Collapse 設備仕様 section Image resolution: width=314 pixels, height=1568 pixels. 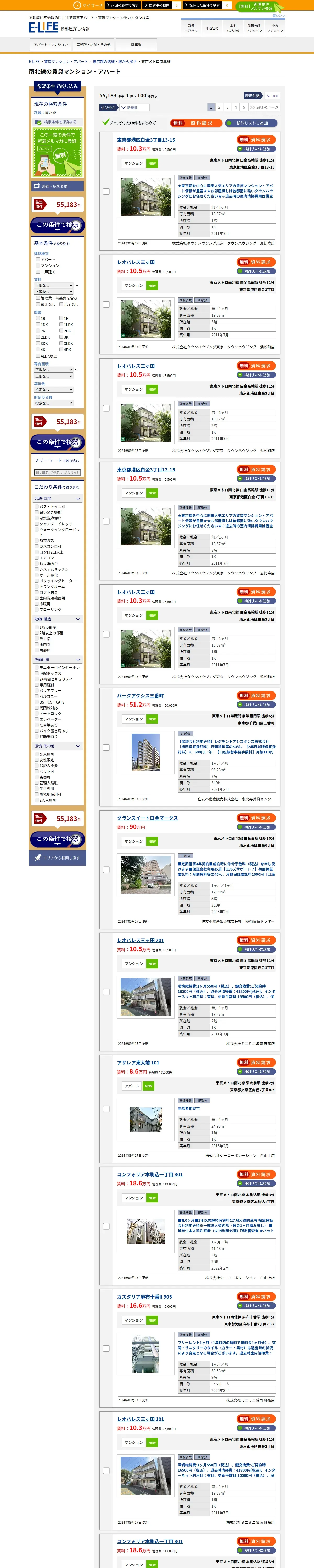[58, 659]
